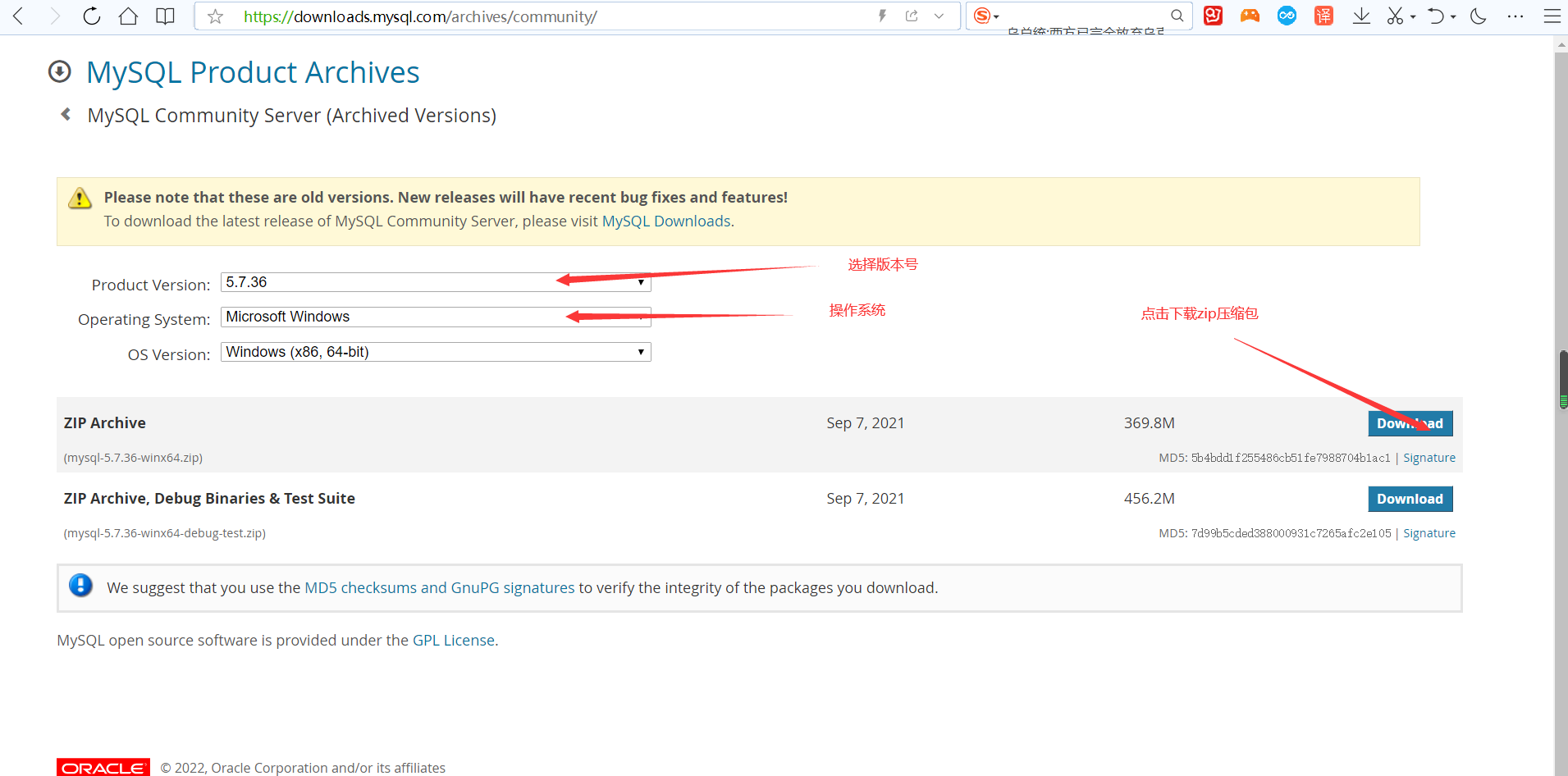This screenshot has height=776, width=1568.
Task: Open the three-dot more tools menu
Action: [x=1515, y=16]
